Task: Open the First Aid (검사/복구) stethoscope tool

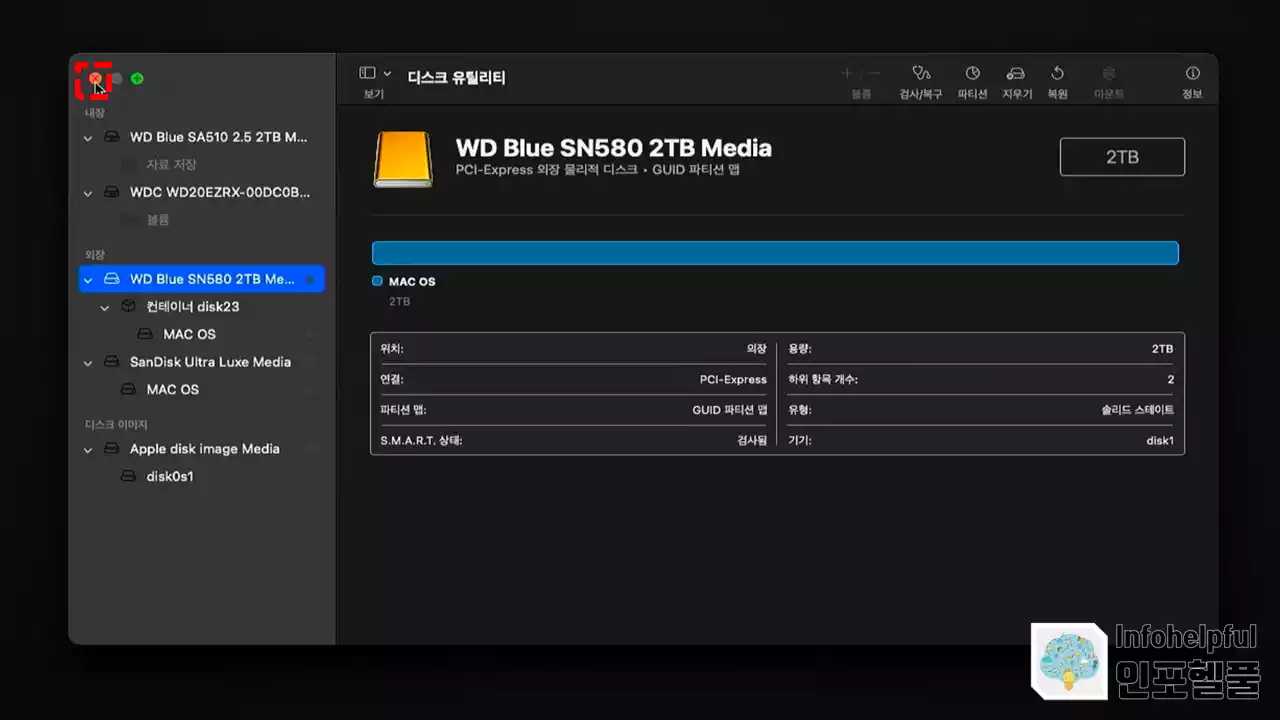Action: [x=921, y=74]
